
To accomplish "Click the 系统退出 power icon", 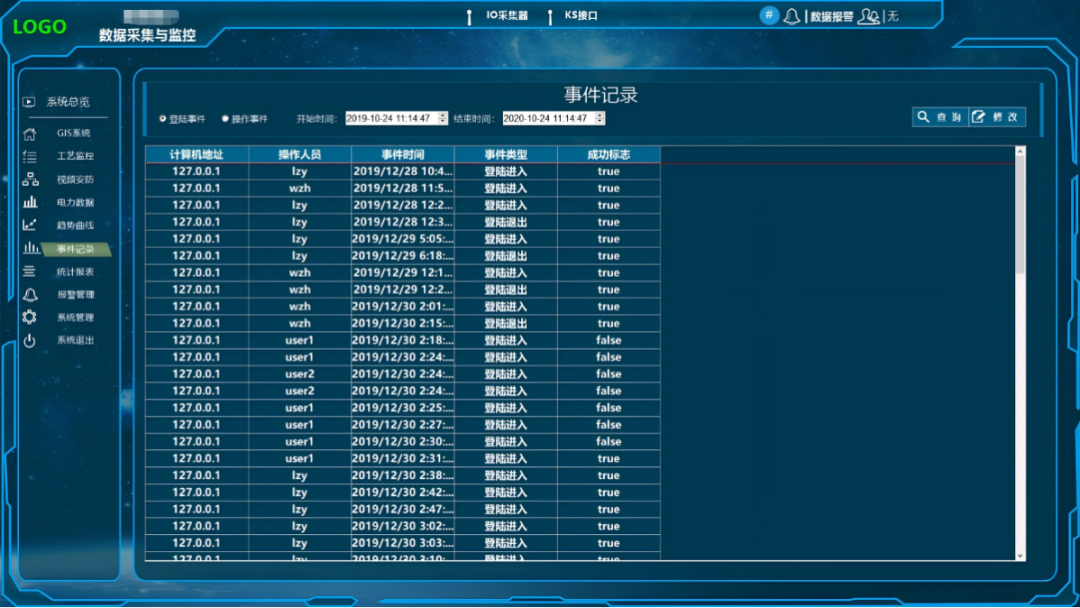I will (30, 341).
